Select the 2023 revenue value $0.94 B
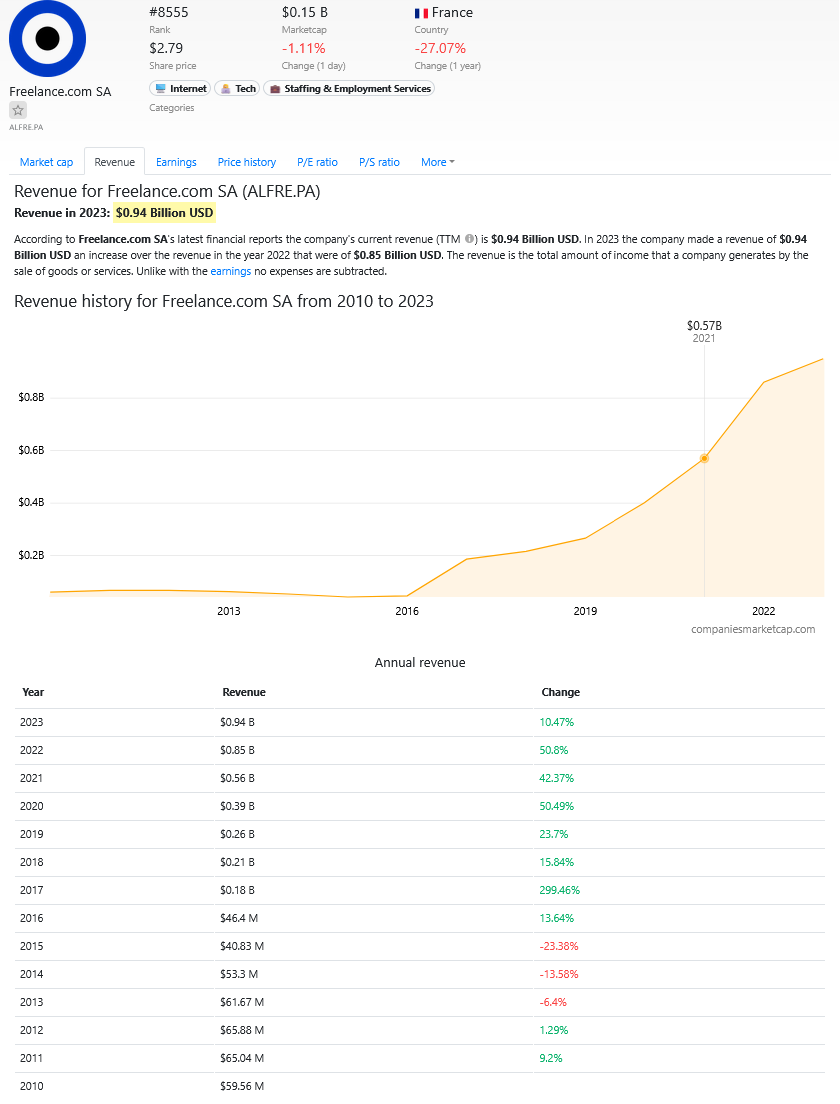 237,722
